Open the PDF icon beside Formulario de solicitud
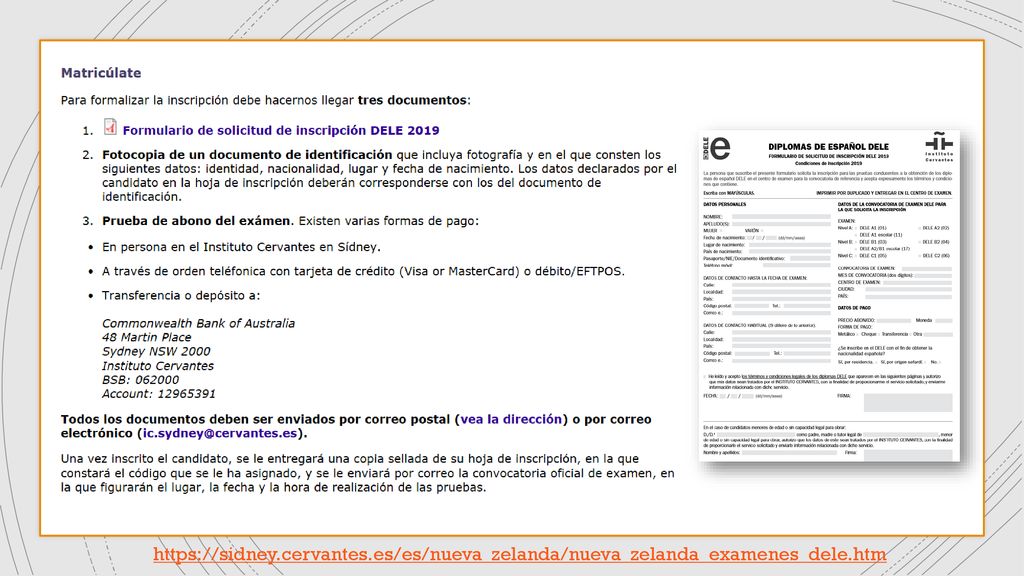 110,127
